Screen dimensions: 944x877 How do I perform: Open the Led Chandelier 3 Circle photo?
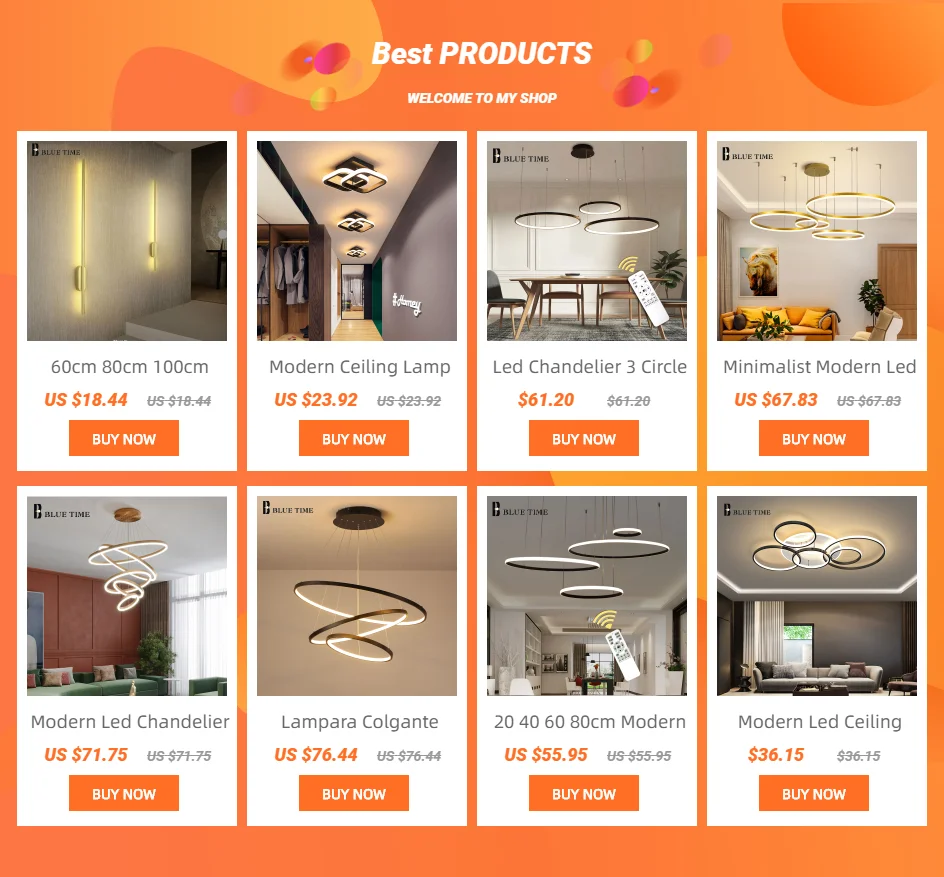(x=587, y=241)
